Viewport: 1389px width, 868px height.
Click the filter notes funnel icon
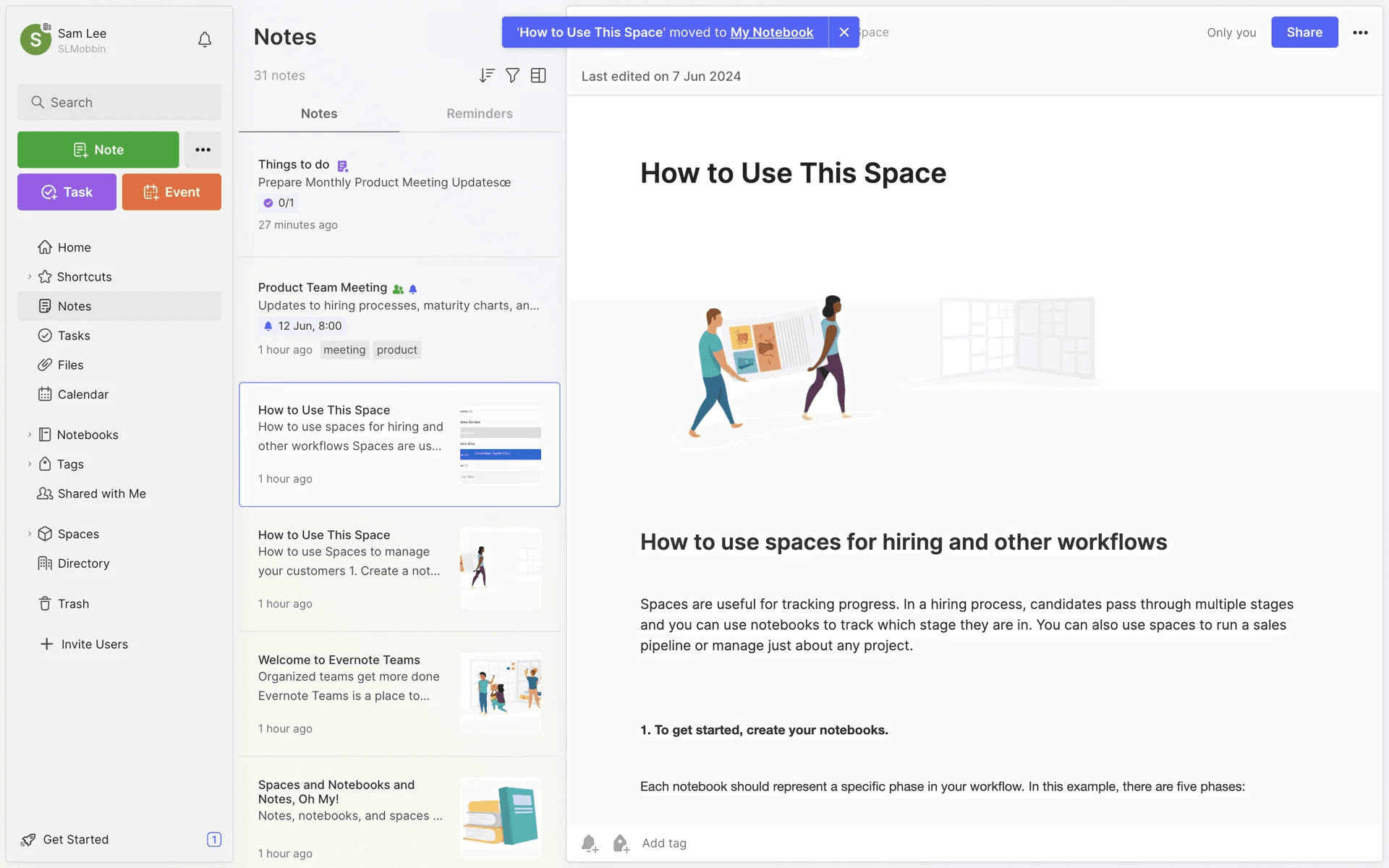[x=512, y=75]
